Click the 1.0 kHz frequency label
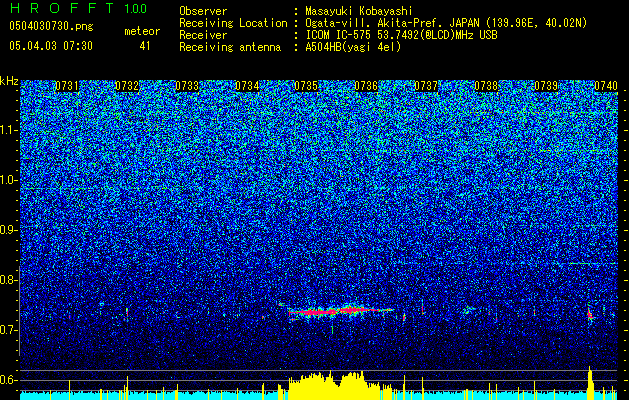This screenshot has width=629, height=400. coord(9,180)
